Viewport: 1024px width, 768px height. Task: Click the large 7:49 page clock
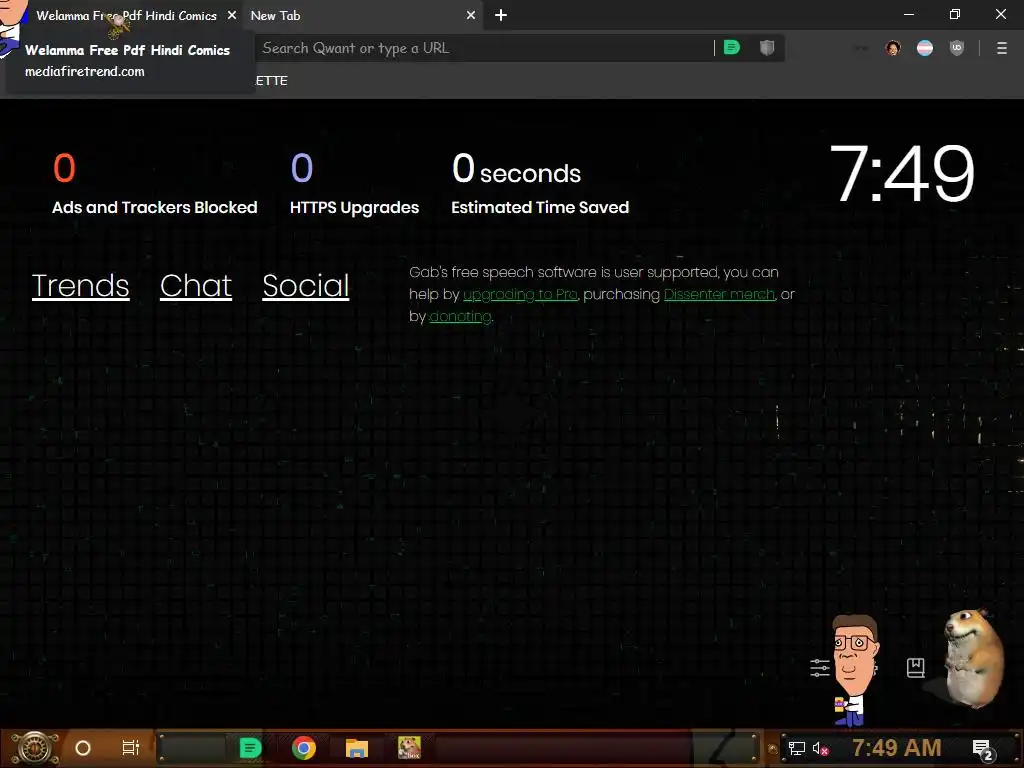point(902,174)
